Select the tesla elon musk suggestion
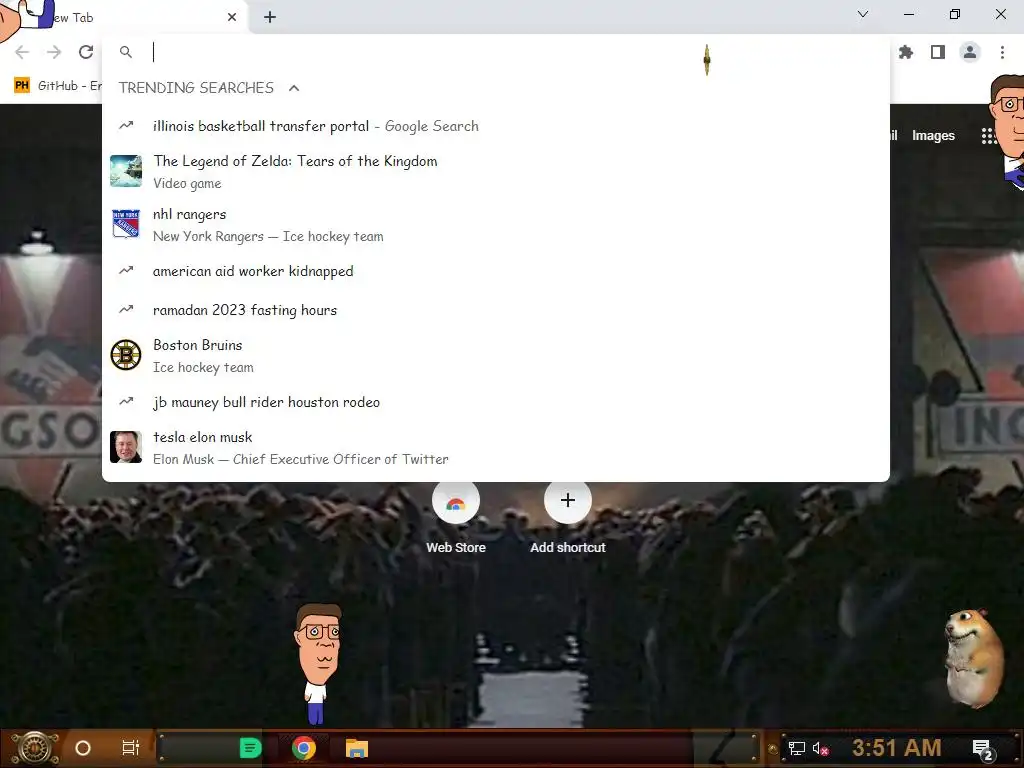Viewport: 1024px width, 768px height. (x=496, y=448)
